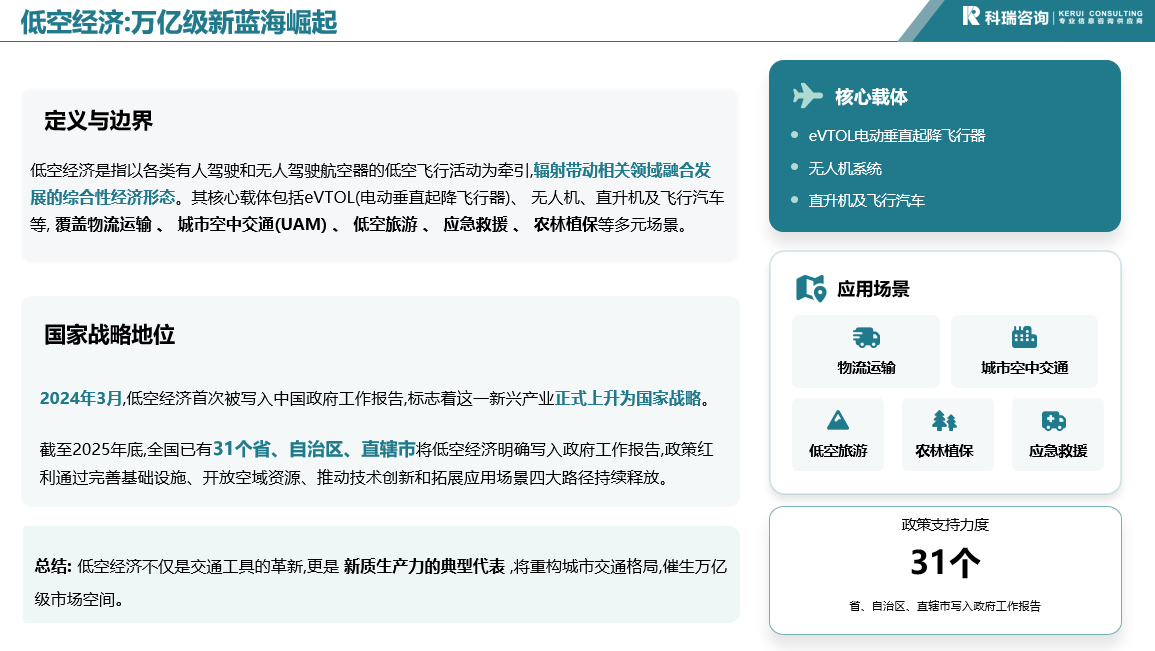Click the 城市空中交通 scenario card
The width and height of the screenshot is (1155, 651).
click(1025, 351)
